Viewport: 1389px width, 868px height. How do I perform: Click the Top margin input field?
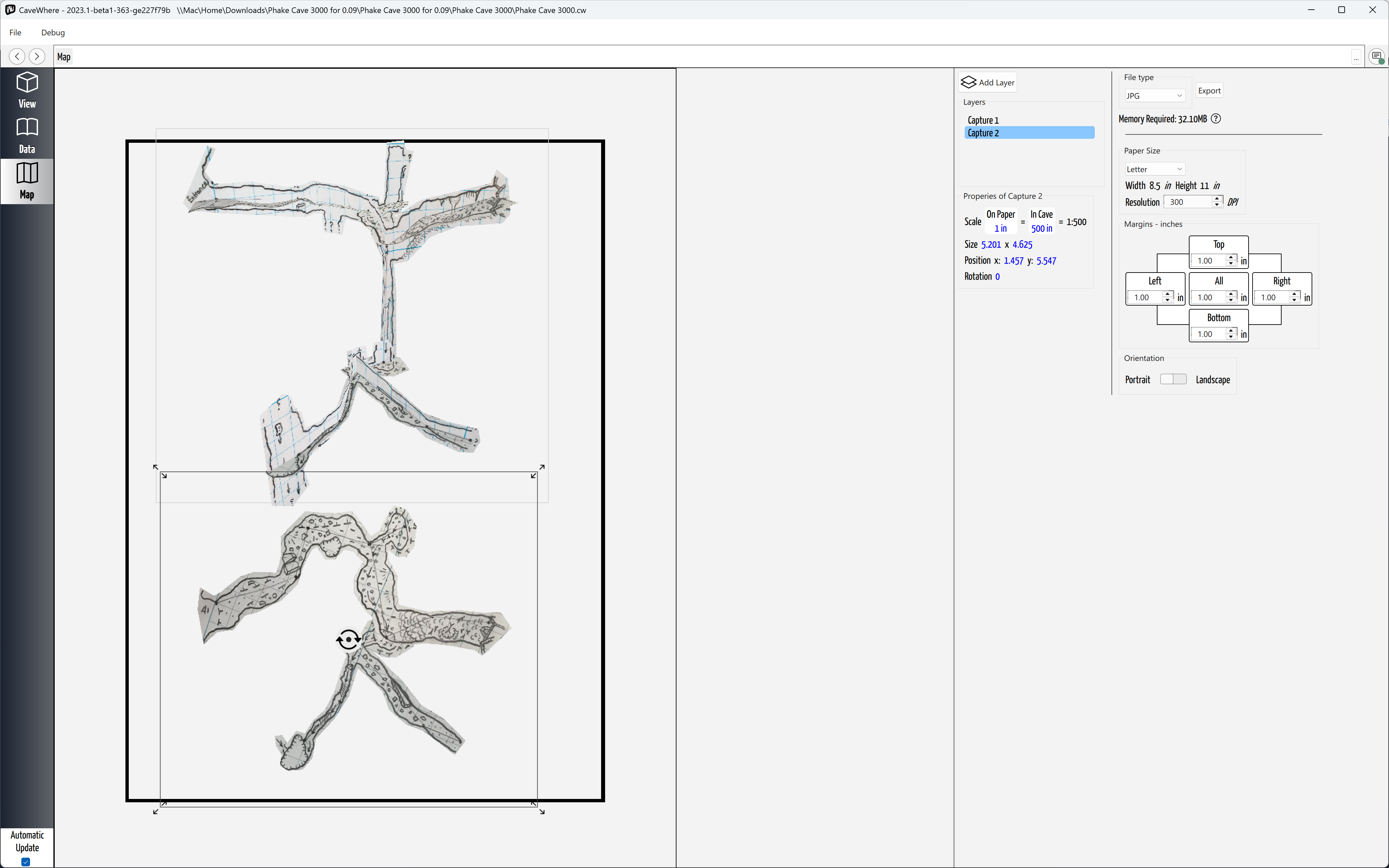(1209, 261)
